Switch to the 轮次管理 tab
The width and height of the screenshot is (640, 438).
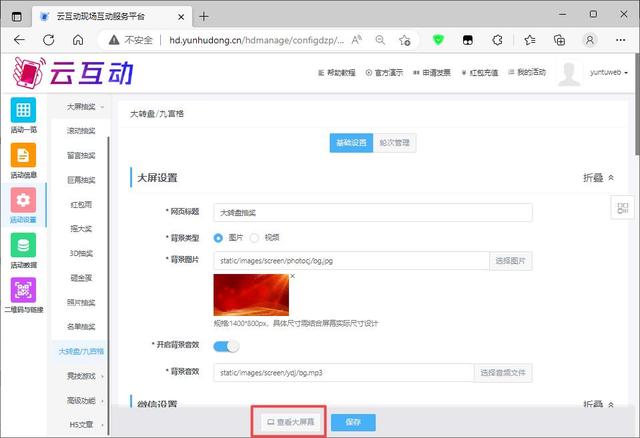point(395,143)
